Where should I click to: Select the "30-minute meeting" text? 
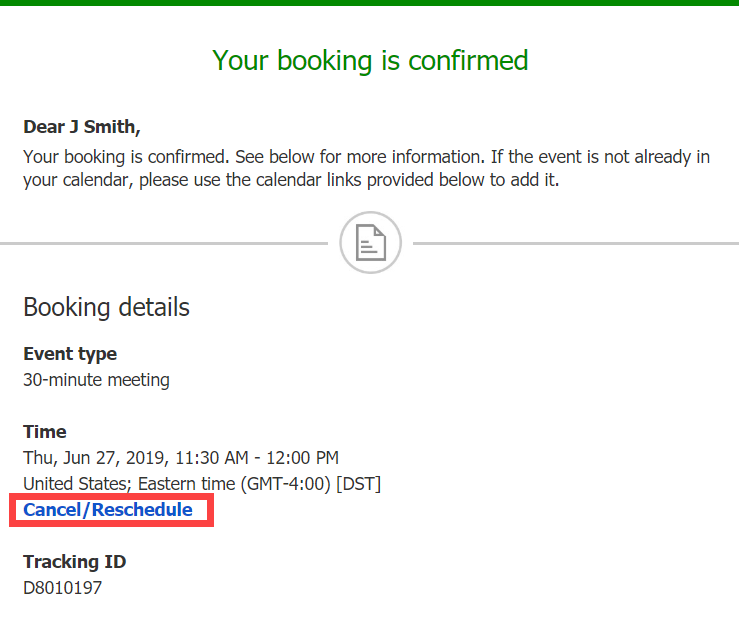tap(96, 380)
